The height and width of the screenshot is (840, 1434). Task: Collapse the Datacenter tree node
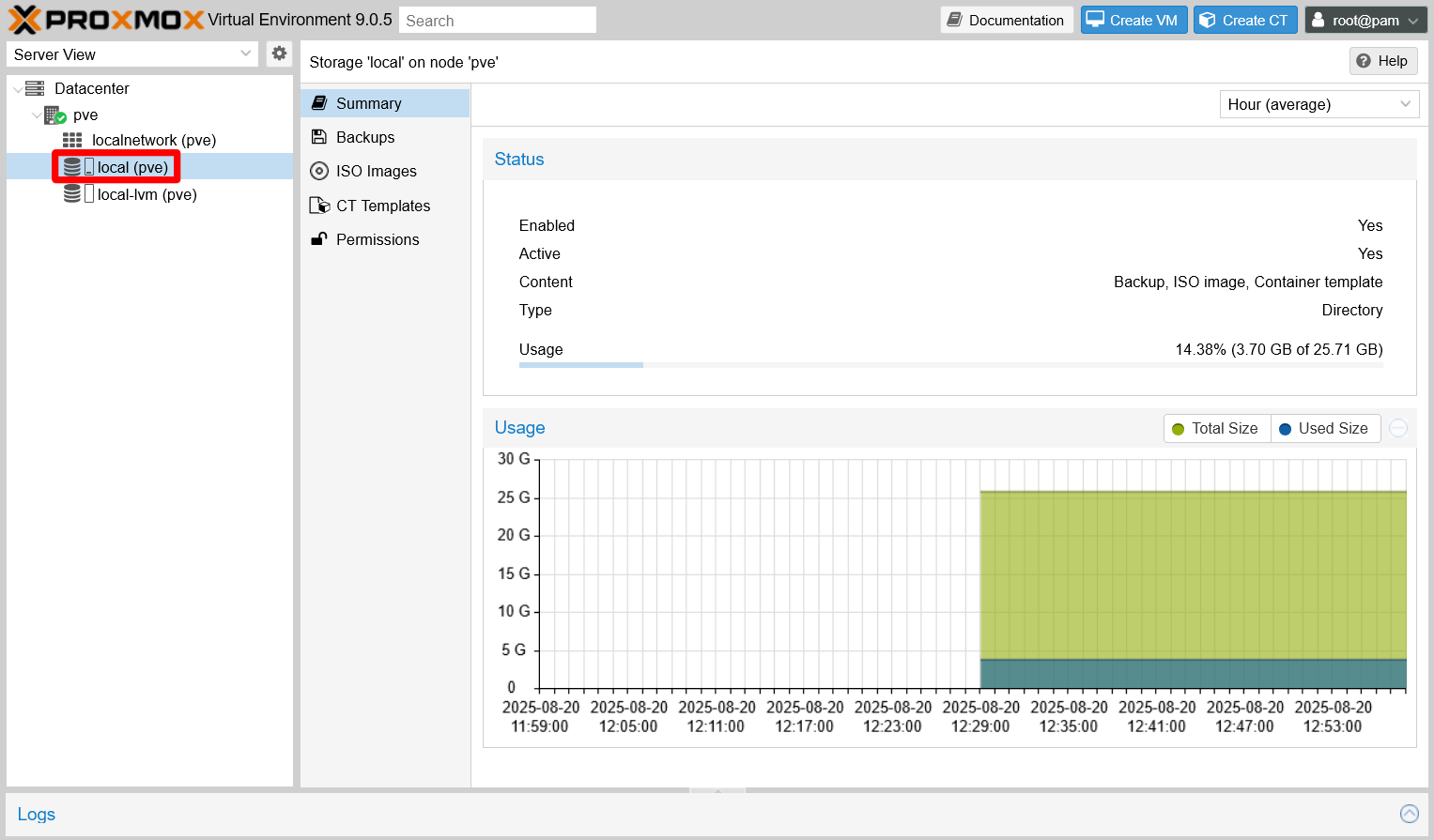[18, 89]
